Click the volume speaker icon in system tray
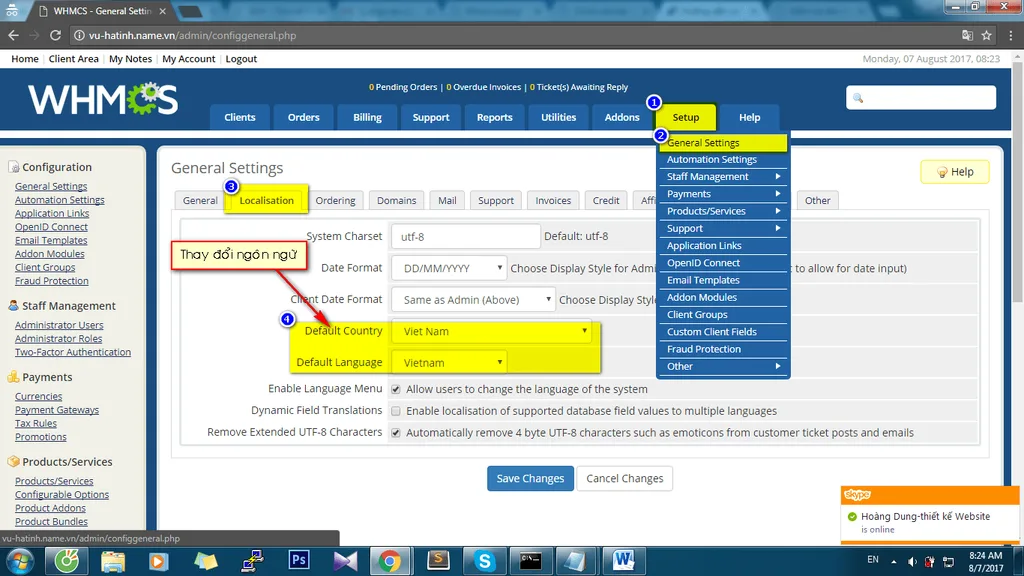The width and height of the screenshot is (1024, 576). (912, 561)
